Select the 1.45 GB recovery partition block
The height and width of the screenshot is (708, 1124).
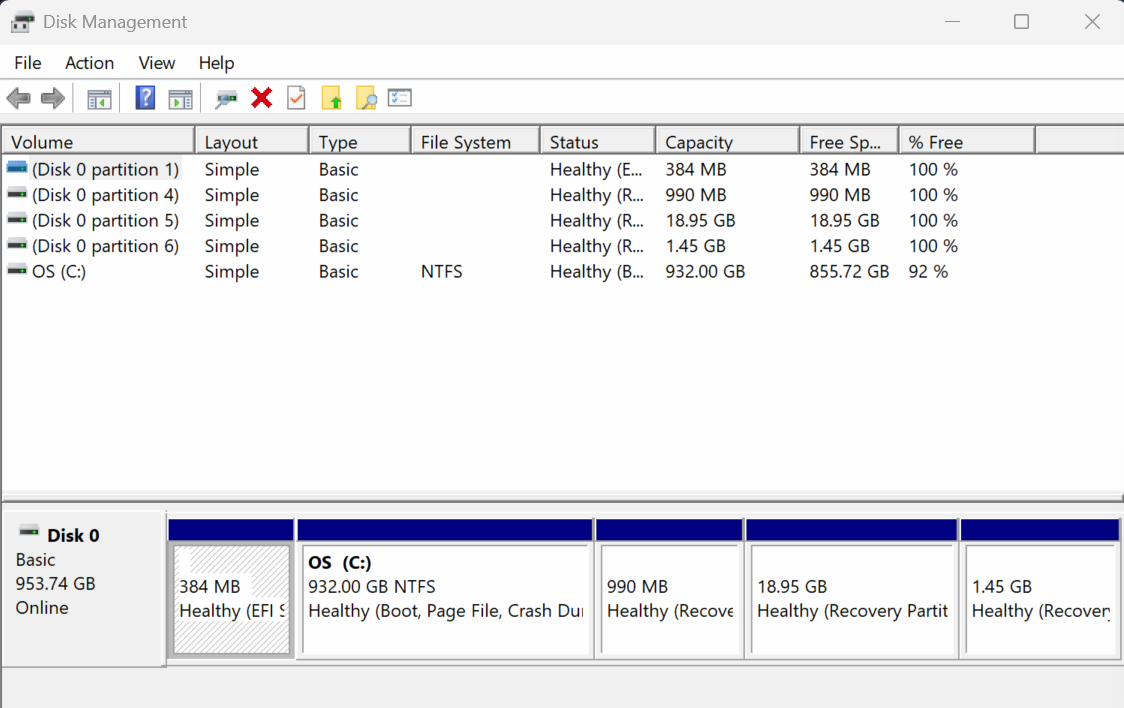[1040, 599]
